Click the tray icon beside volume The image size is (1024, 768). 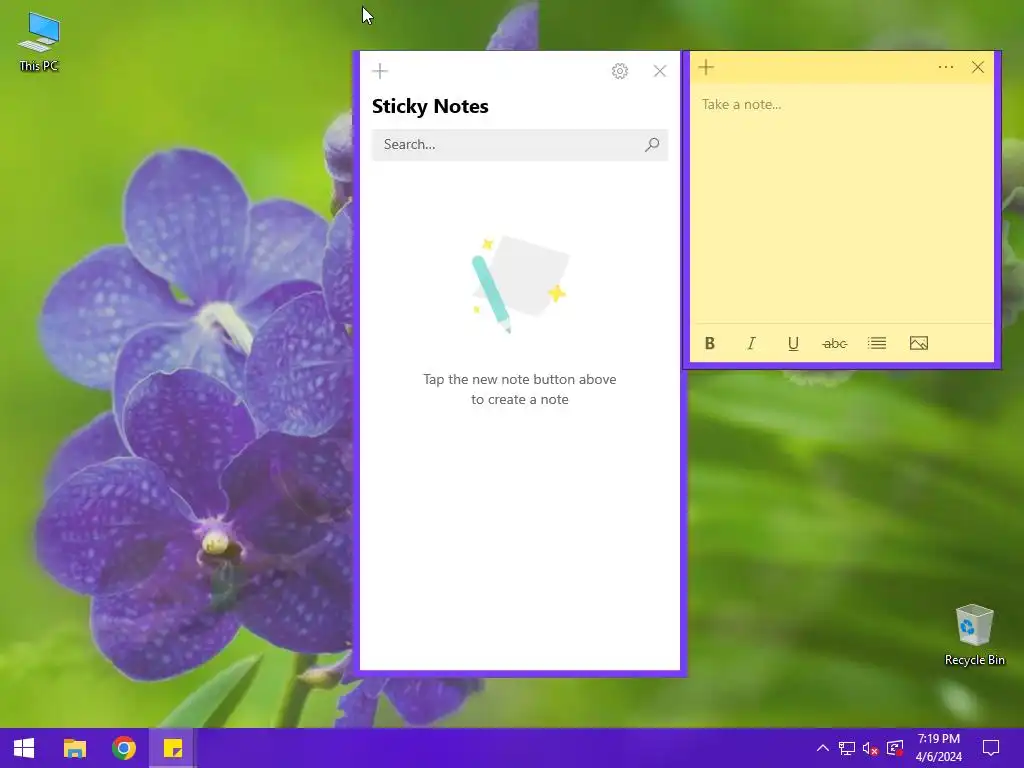click(895, 748)
